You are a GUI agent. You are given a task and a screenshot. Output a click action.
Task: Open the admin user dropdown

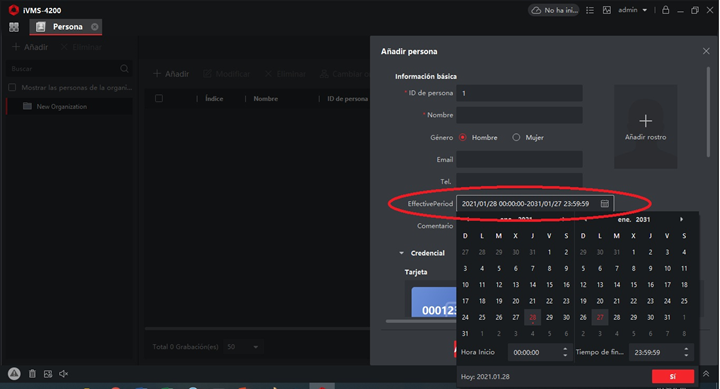click(632, 10)
